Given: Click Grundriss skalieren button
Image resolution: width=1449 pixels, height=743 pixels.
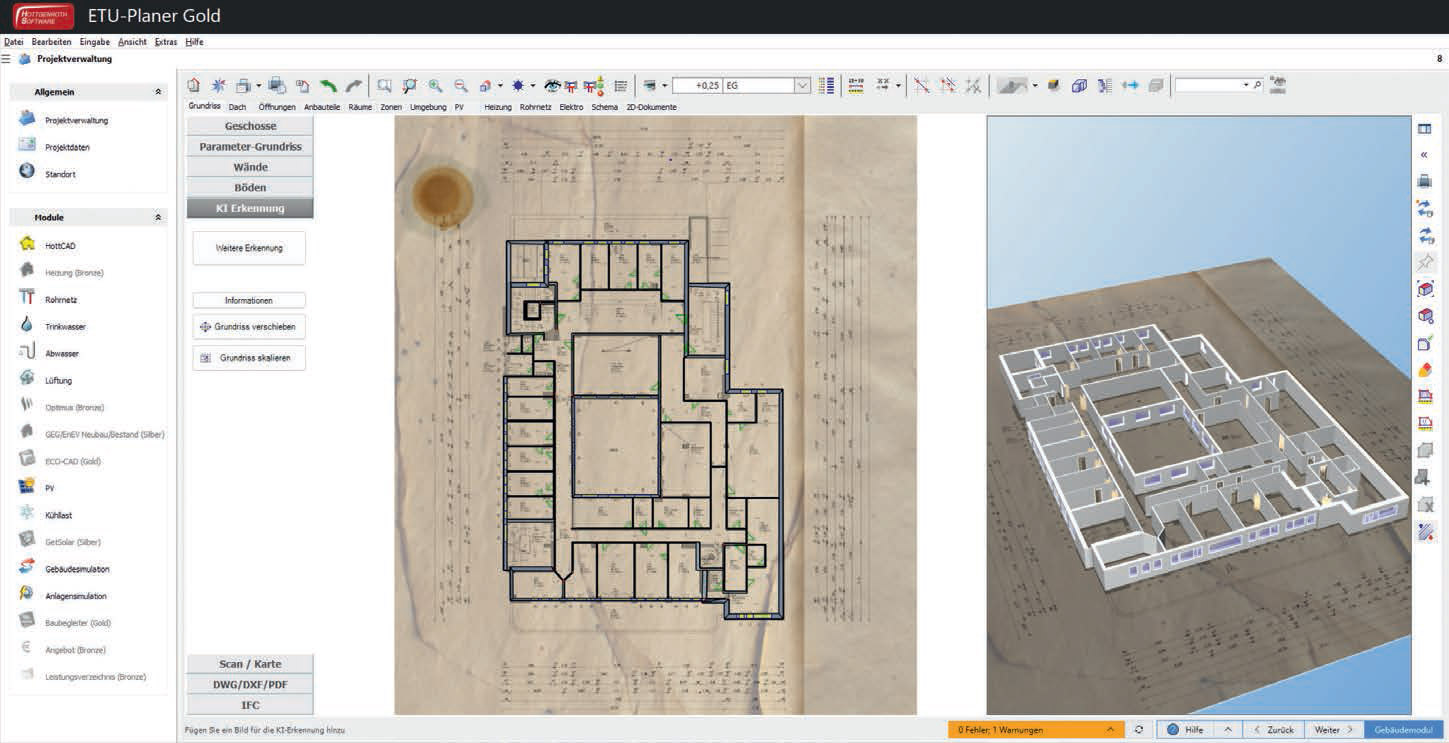Looking at the screenshot, I should coord(249,358).
